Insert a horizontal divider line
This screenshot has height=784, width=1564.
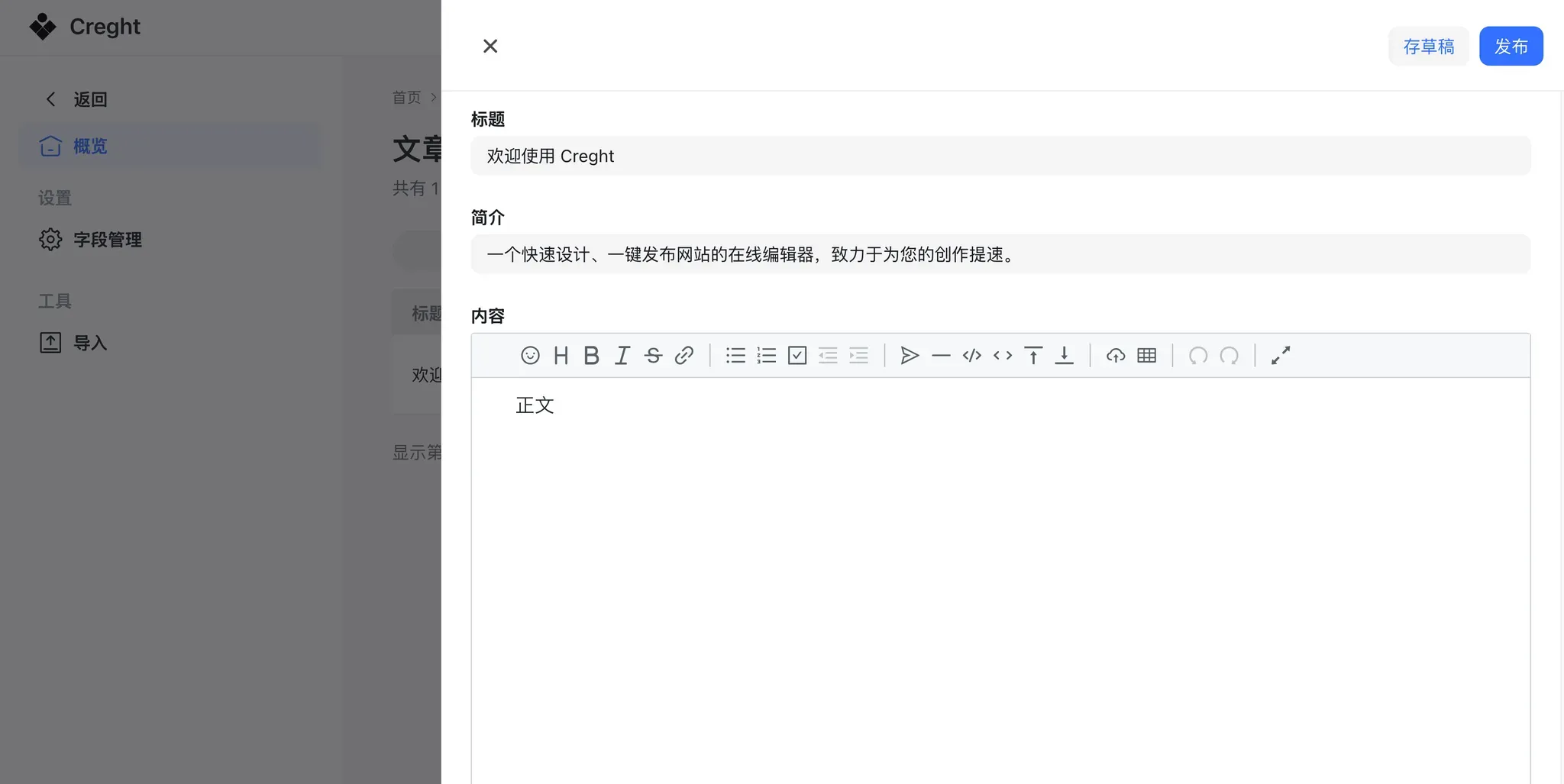pyautogui.click(x=941, y=355)
